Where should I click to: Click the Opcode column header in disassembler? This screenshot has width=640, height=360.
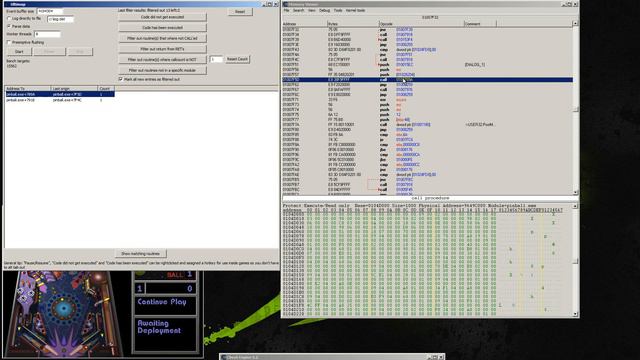point(422,24)
